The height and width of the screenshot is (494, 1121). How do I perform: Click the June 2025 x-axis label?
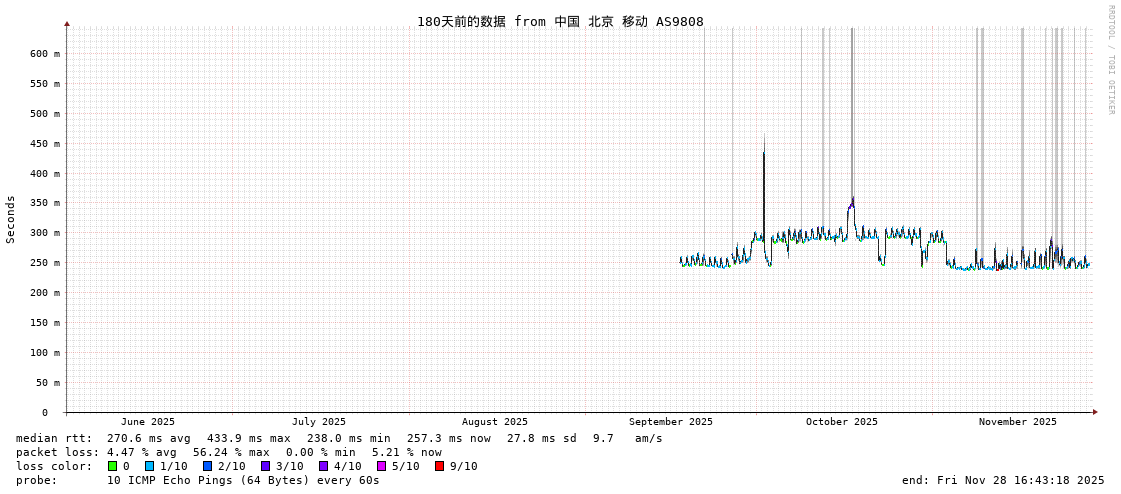[148, 422]
